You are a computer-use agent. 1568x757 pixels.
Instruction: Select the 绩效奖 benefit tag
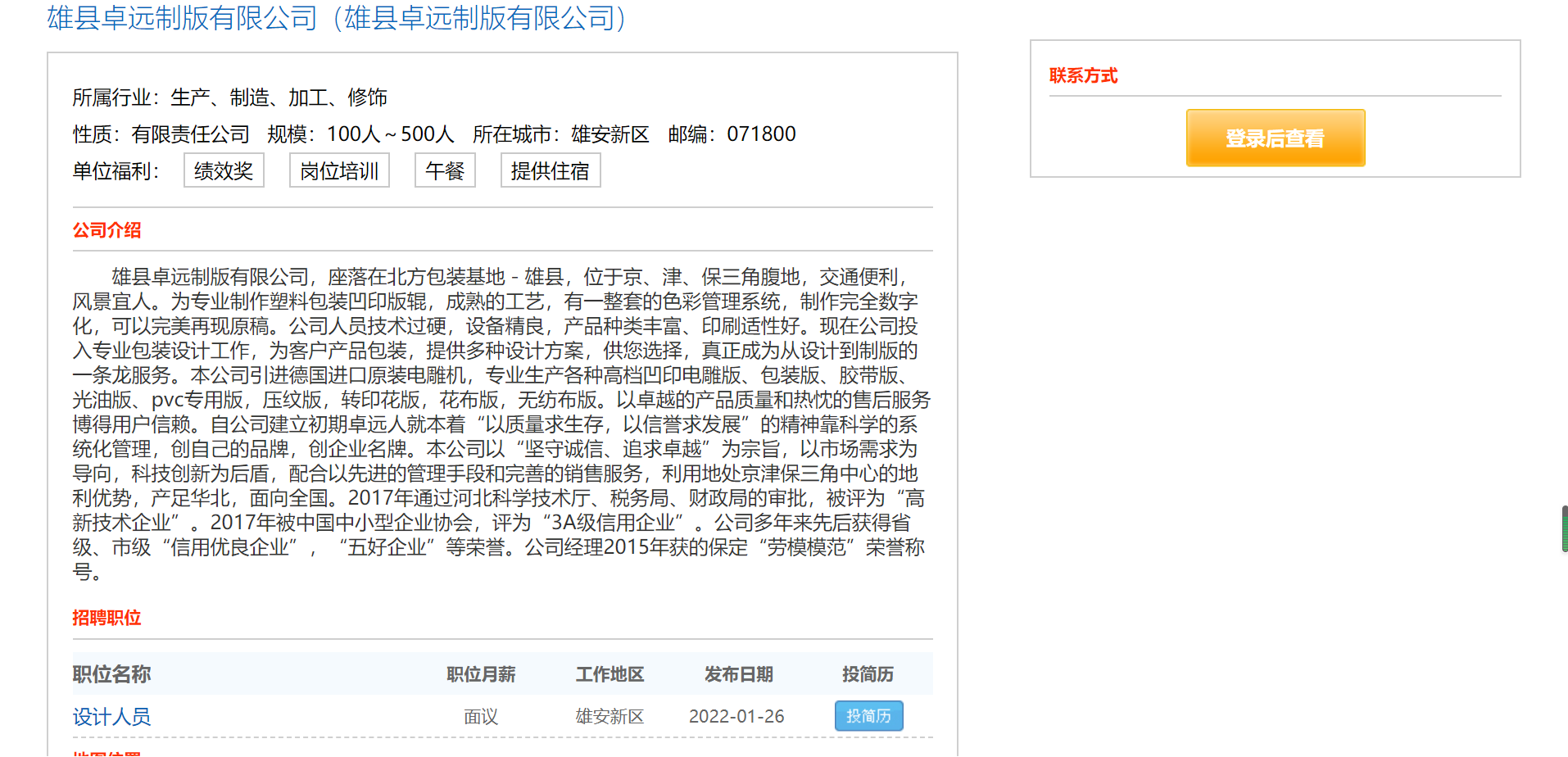pyautogui.click(x=224, y=170)
